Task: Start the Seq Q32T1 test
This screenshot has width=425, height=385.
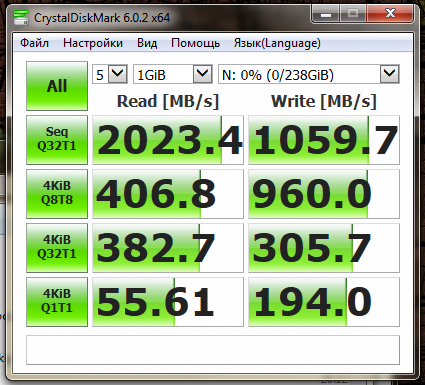Action: point(57,140)
